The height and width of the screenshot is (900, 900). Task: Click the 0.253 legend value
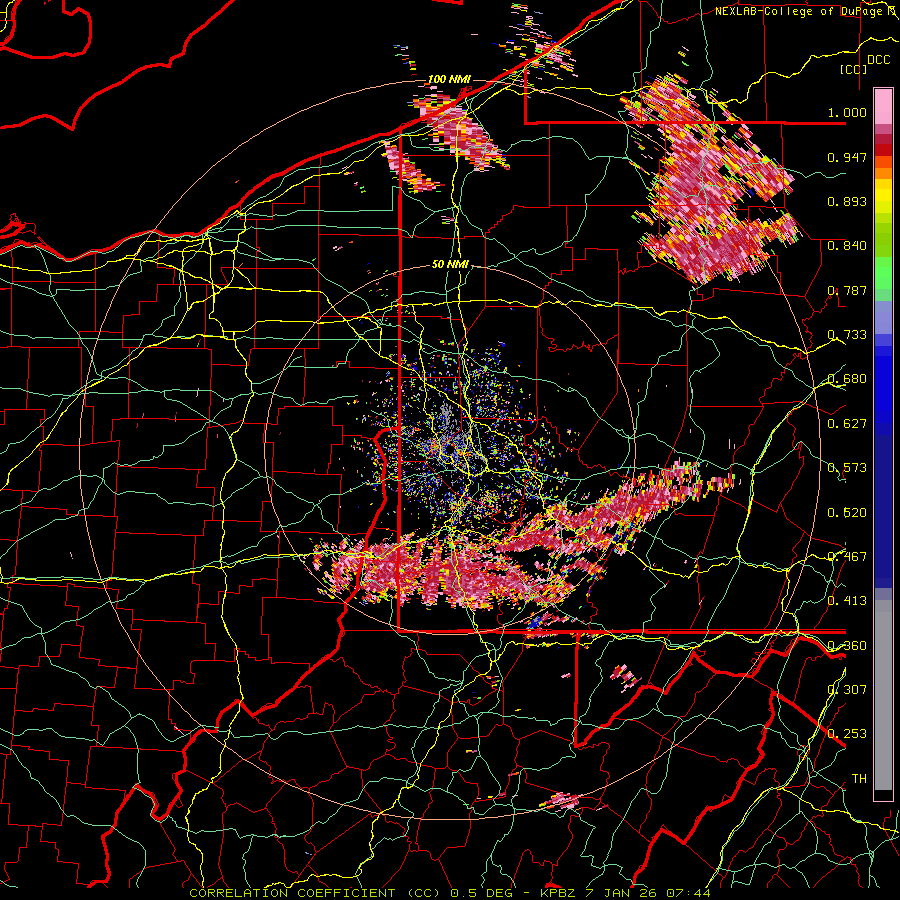[x=847, y=734]
